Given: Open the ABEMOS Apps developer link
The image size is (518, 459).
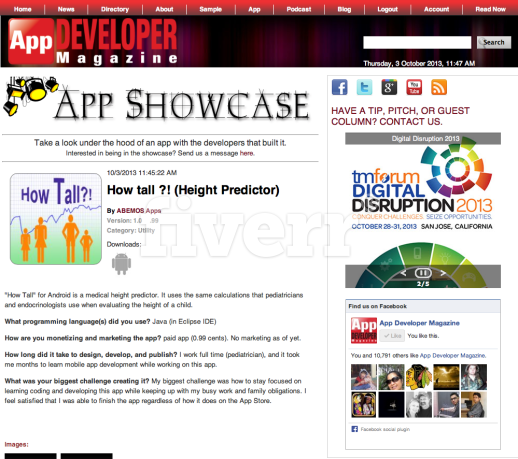Looking at the screenshot, I should click(x=139, y=211).
